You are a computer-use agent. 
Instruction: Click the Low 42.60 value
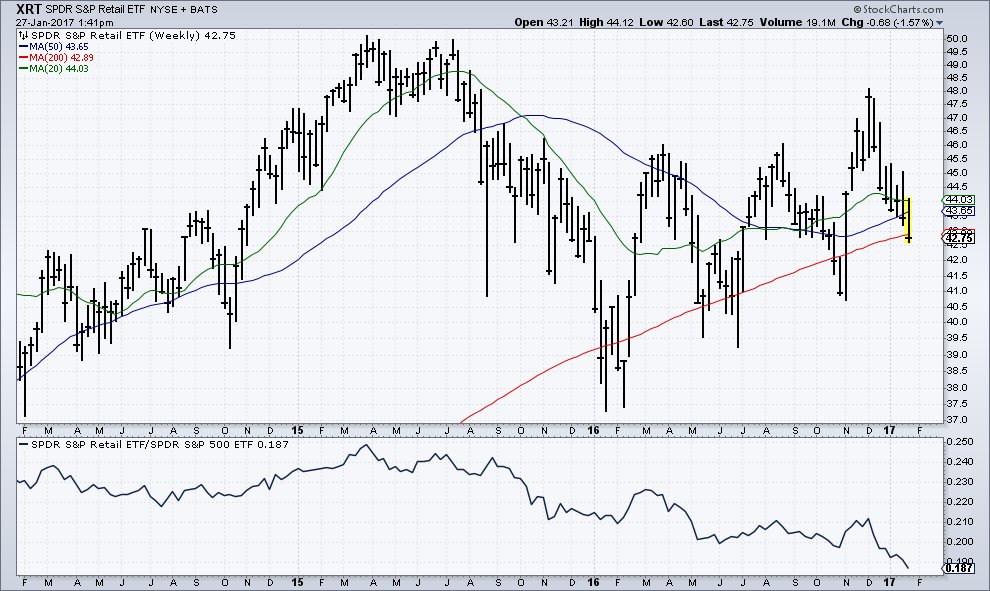click(666, 22)
